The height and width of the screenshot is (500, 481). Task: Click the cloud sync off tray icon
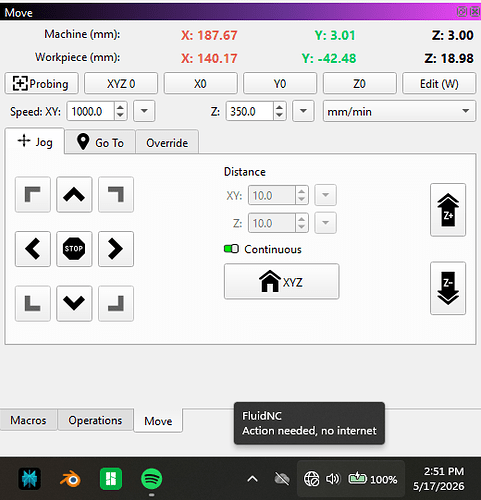[x=282, y=479]
